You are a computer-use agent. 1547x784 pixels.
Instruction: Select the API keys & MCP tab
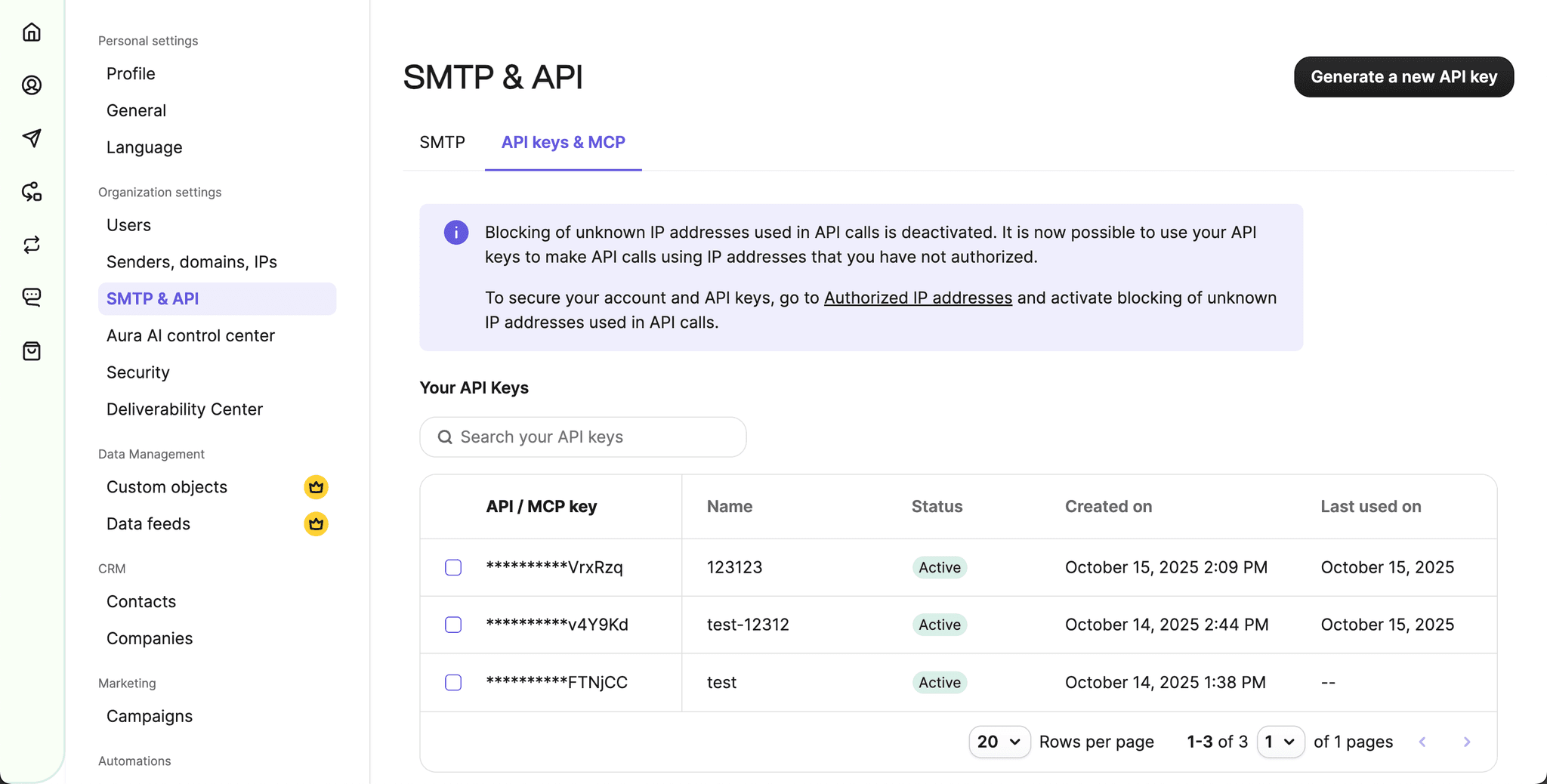pos(563,142)
